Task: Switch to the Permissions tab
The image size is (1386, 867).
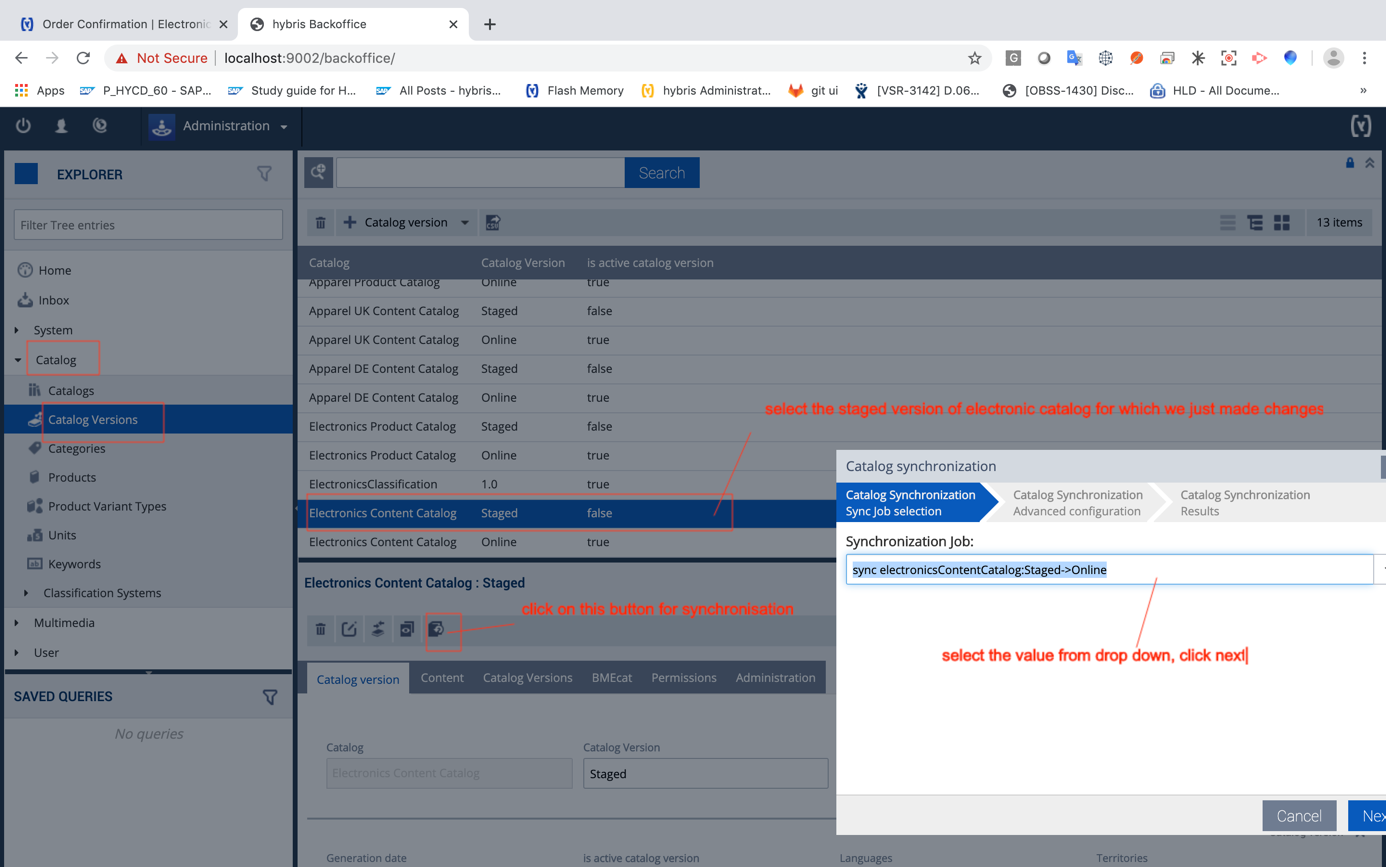Action: 683,678
